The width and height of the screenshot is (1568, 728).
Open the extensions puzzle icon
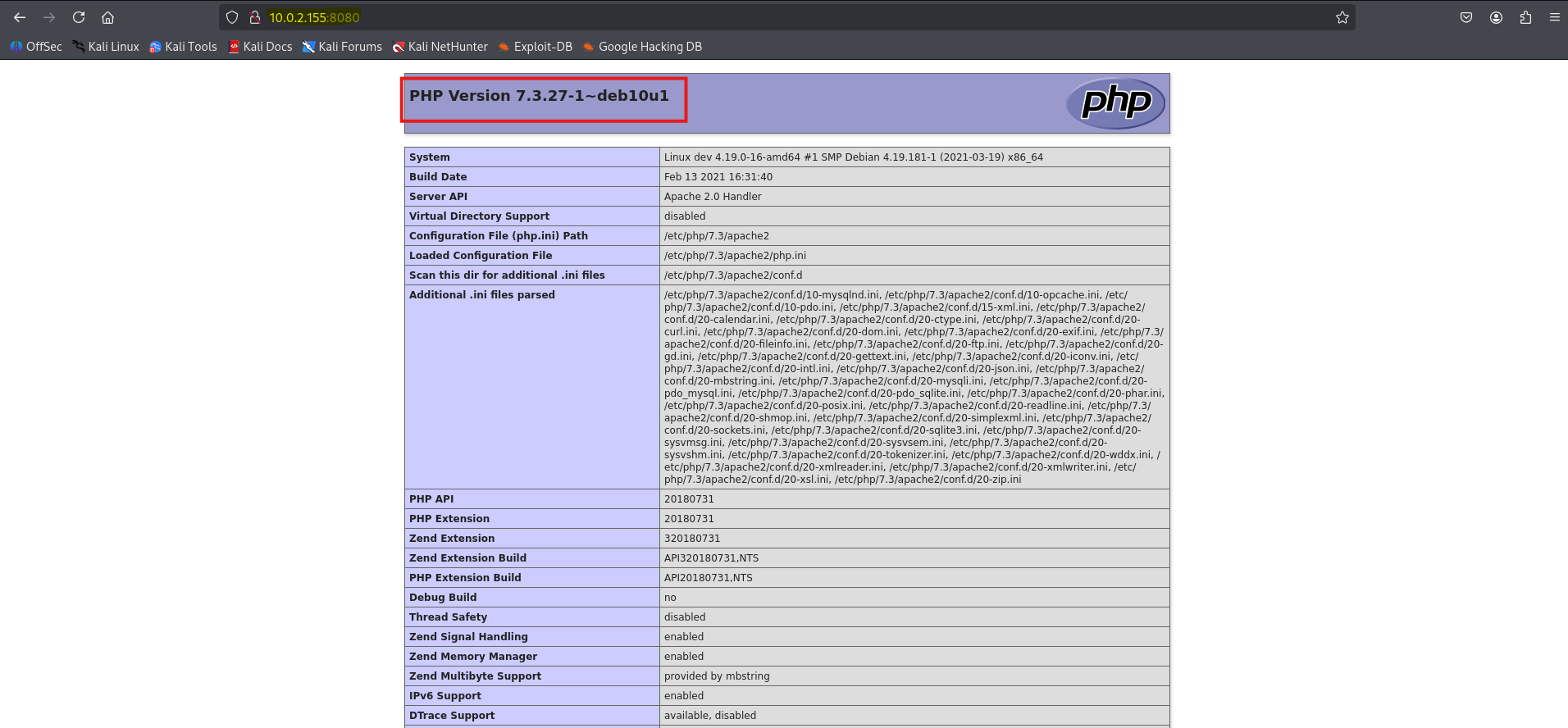point(1525,17)
